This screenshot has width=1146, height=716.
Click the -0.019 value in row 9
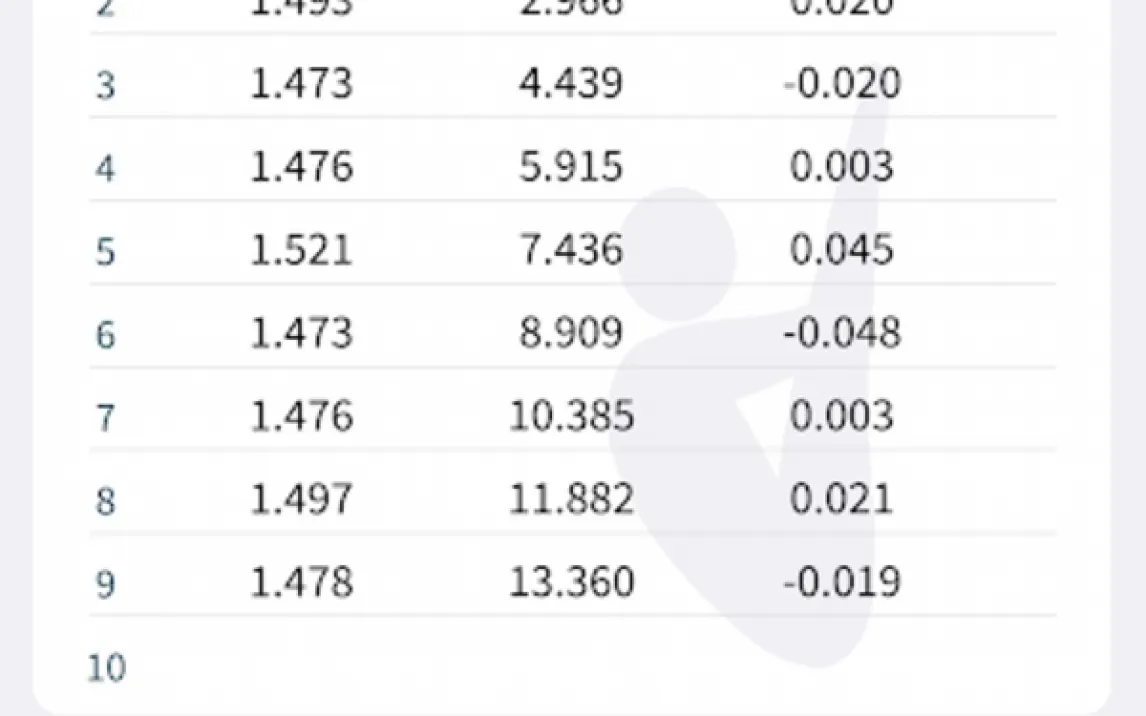841,582
